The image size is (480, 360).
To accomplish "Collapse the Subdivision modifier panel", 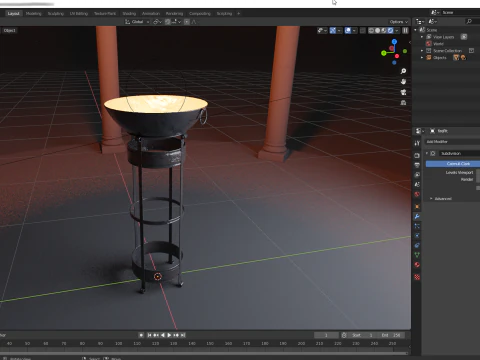I will coord(427,153).
